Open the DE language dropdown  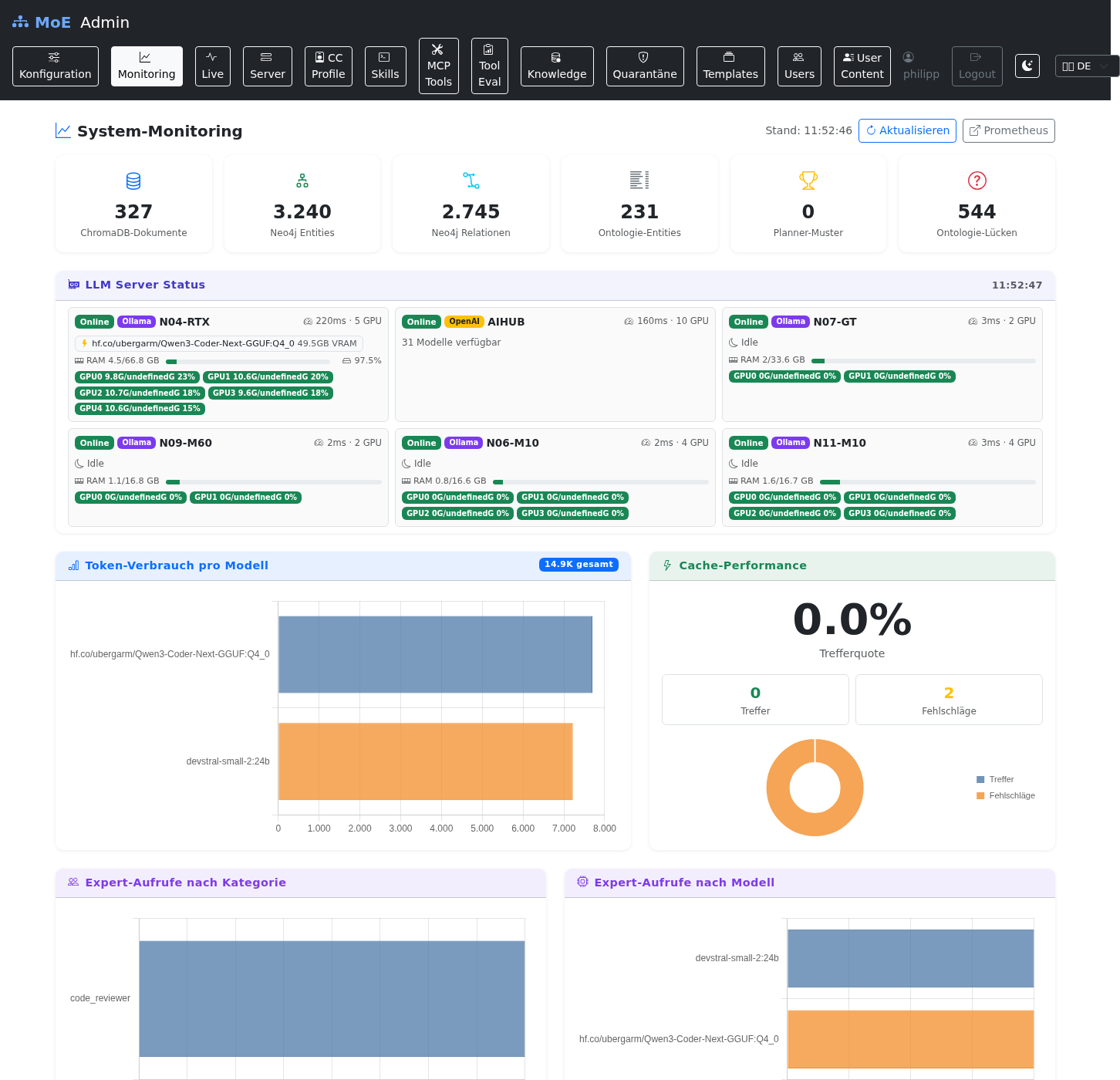1085,66
